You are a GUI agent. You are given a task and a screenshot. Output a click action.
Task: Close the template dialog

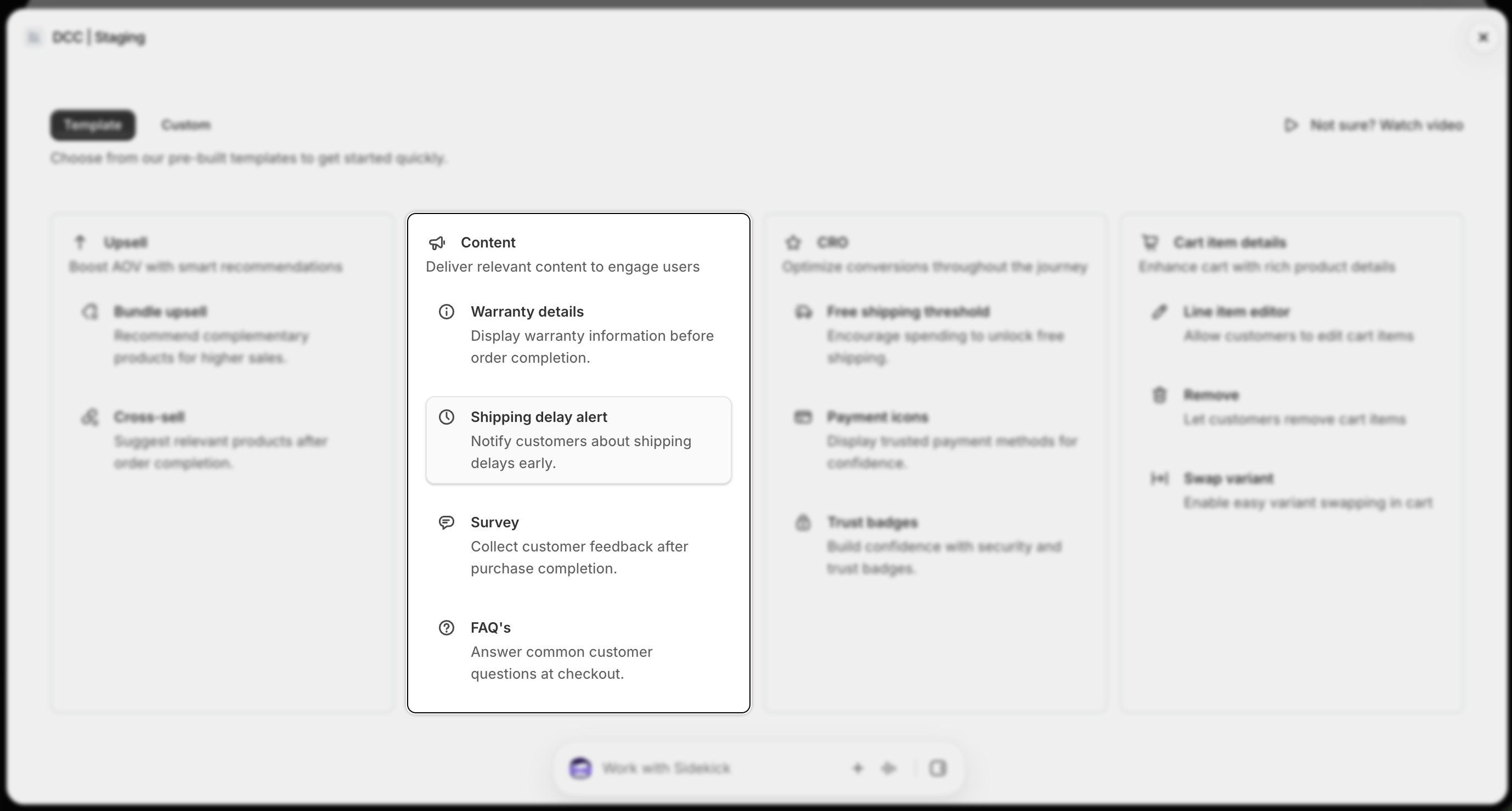tap(1483, 37)
